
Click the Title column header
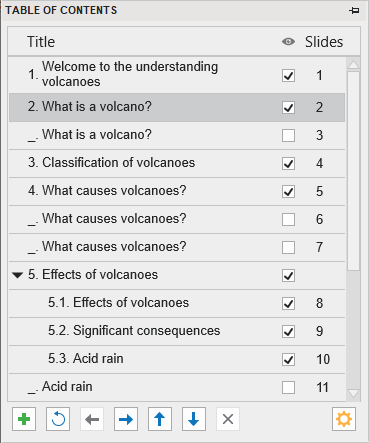pyautogui.click(x=41, y=42)
